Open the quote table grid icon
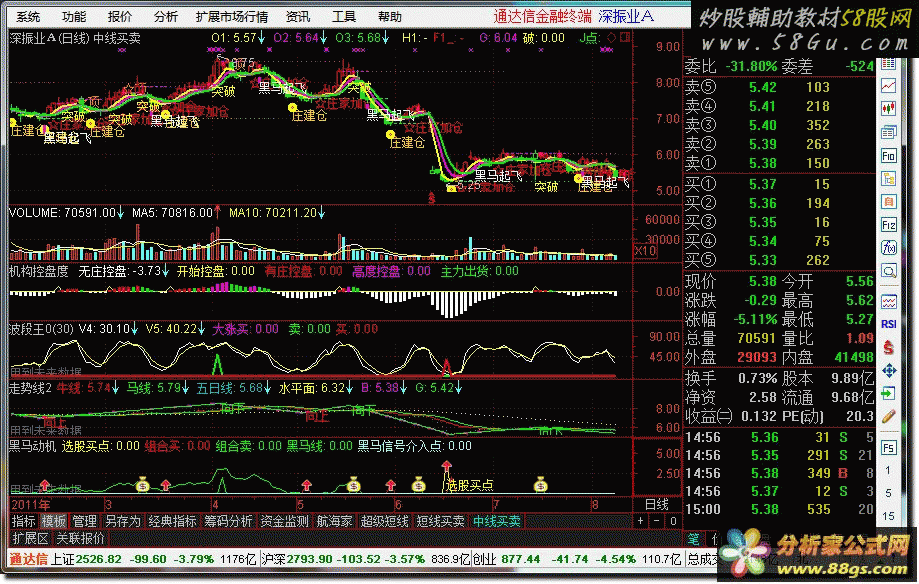This screenshot has width=919, height=584. (889, 63)
